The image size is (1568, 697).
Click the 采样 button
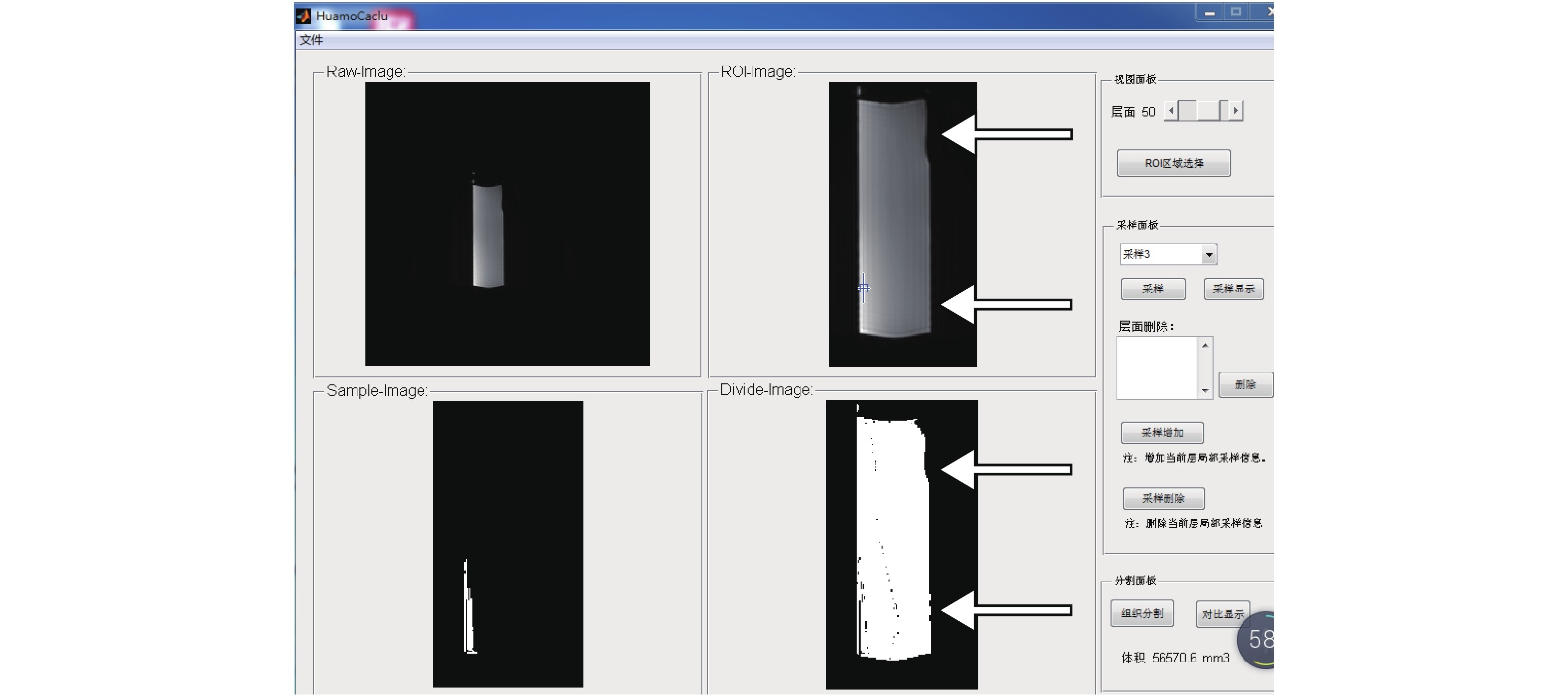pos(1152,289)
